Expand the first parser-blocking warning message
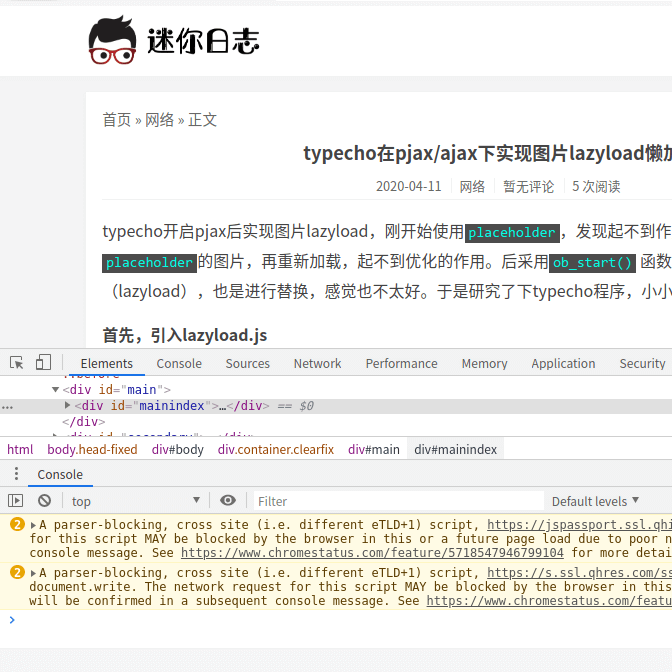Screen dimensions: 672x672 33,525
